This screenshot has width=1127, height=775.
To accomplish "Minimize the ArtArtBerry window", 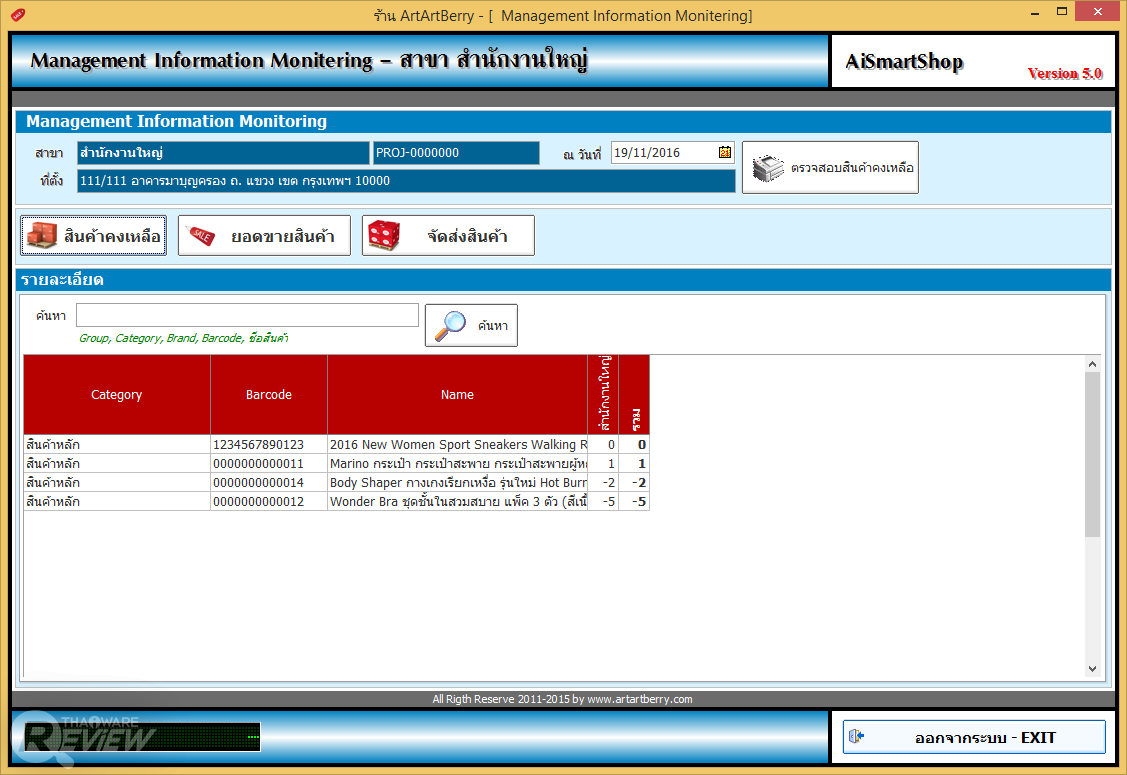I will 1035,13.
